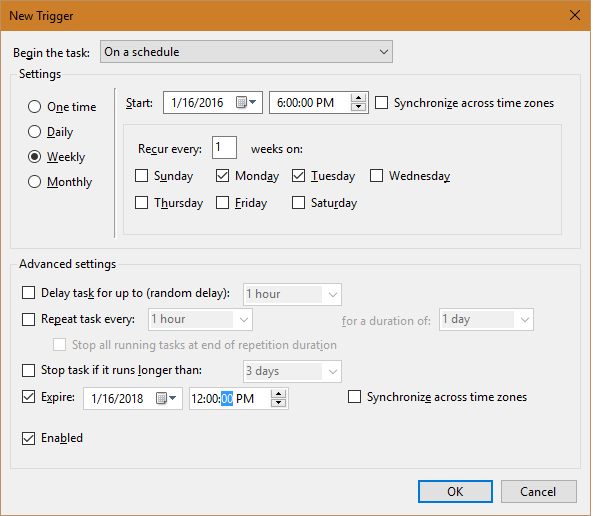Decrease the Start time with down arrow

358,107
